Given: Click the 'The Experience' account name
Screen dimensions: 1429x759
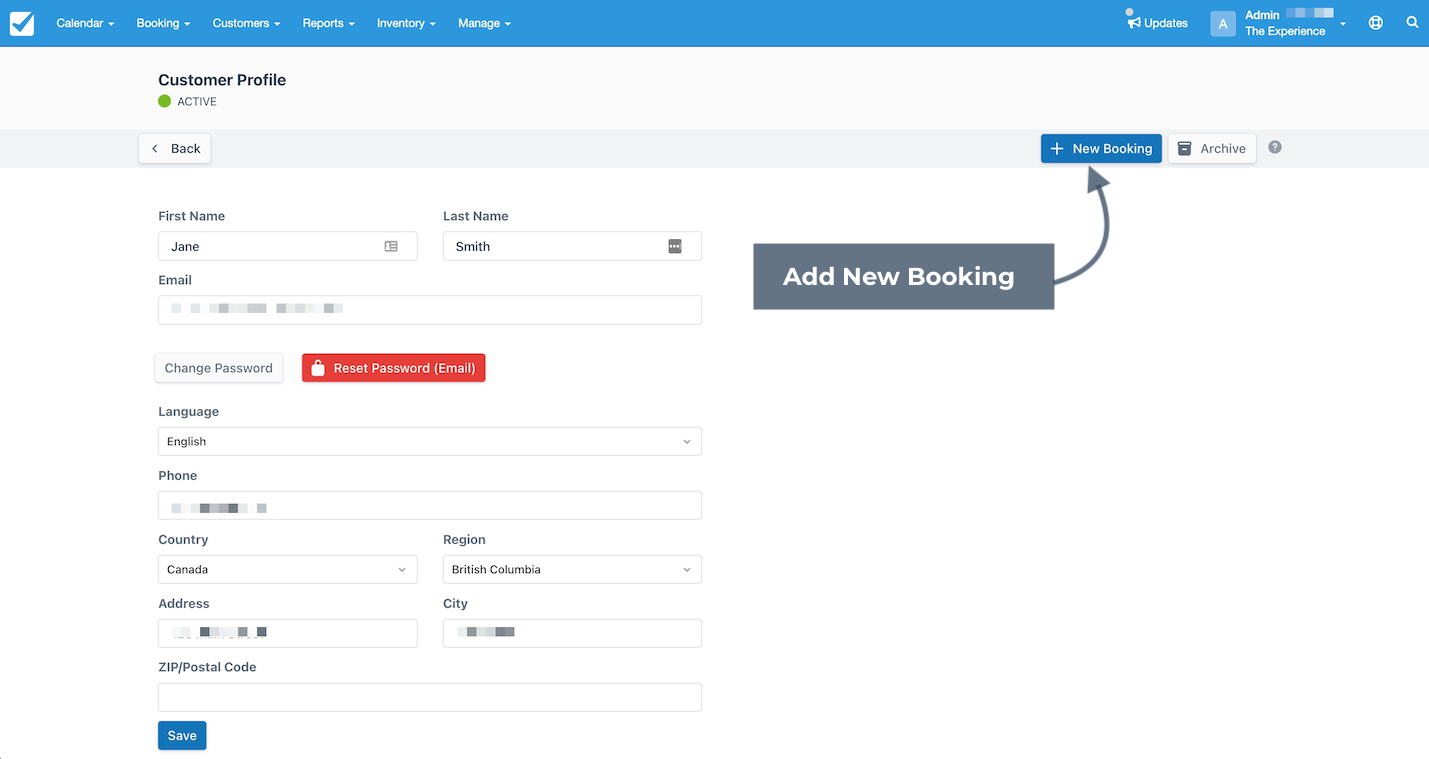Looking at the screenshot, I should coord(1285,31).
